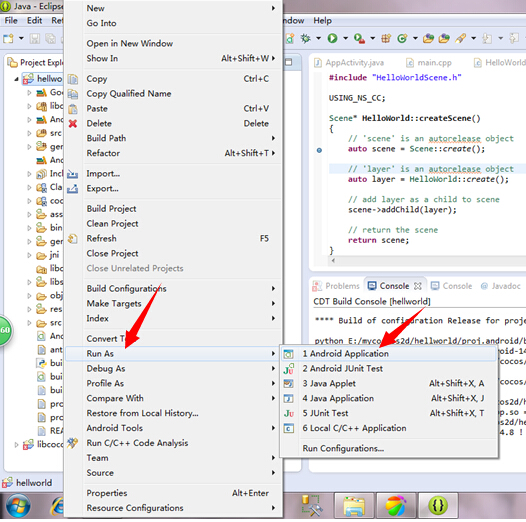Image resolution: width=526 pixels, height=522 pixels.
Task: Switch to the Javadoc tab
Action: tap(501, 286)
